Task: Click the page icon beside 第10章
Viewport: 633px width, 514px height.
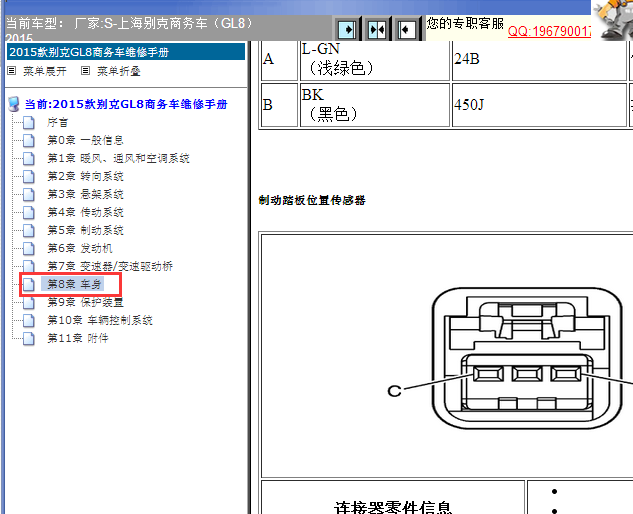Action: [29, 320]
